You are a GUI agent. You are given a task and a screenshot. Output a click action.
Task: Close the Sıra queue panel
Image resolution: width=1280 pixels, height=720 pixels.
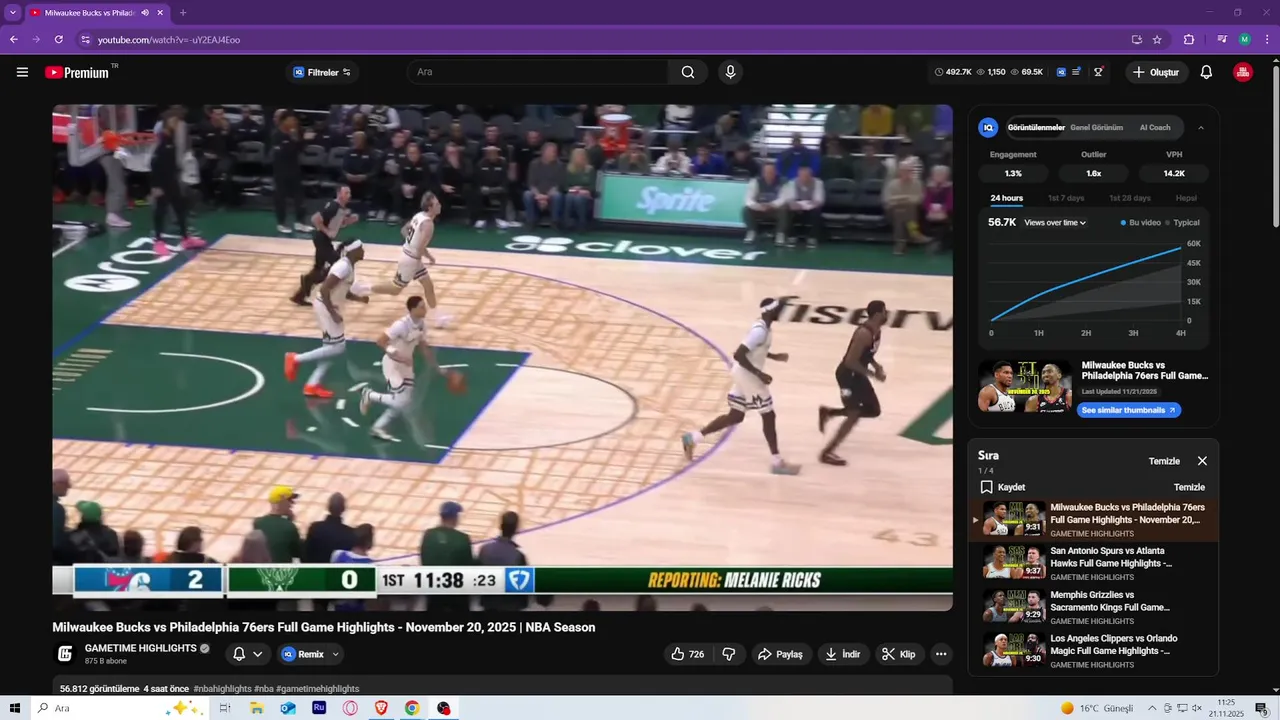coord(1202,461)
